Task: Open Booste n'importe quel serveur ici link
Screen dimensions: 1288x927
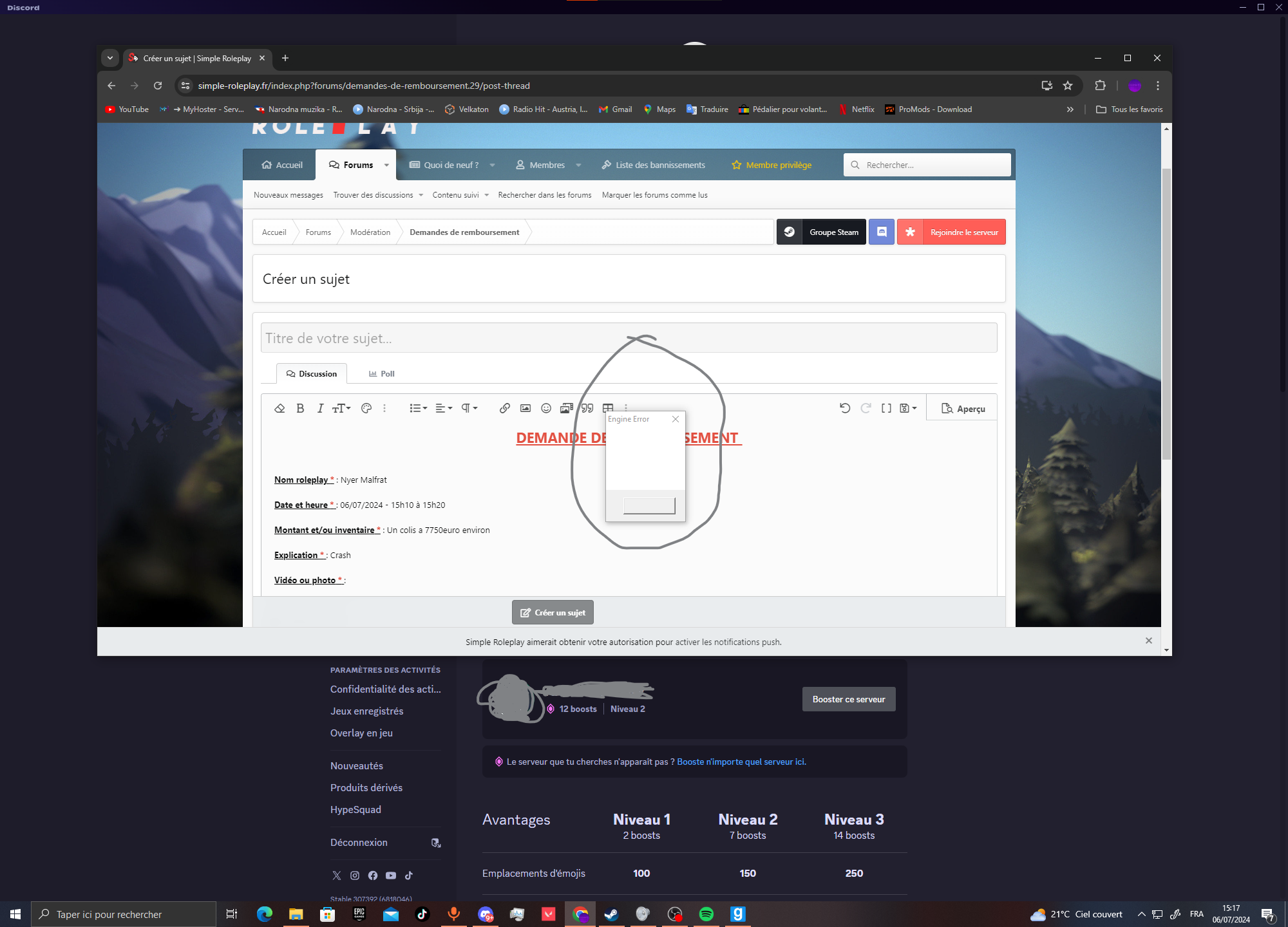Action: [x=741, y=762]
